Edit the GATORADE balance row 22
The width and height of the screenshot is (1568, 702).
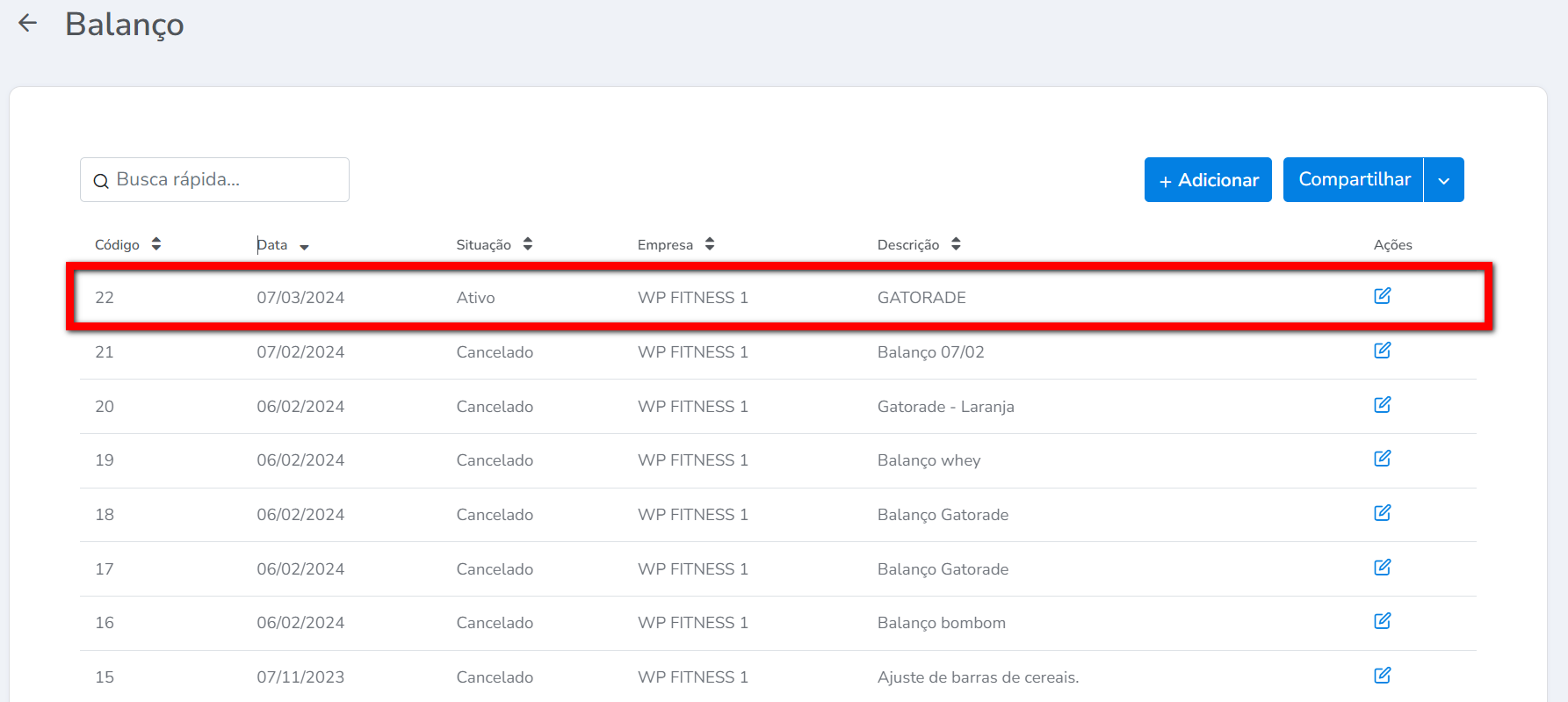pyautogui.click(x=1382, y=296)
